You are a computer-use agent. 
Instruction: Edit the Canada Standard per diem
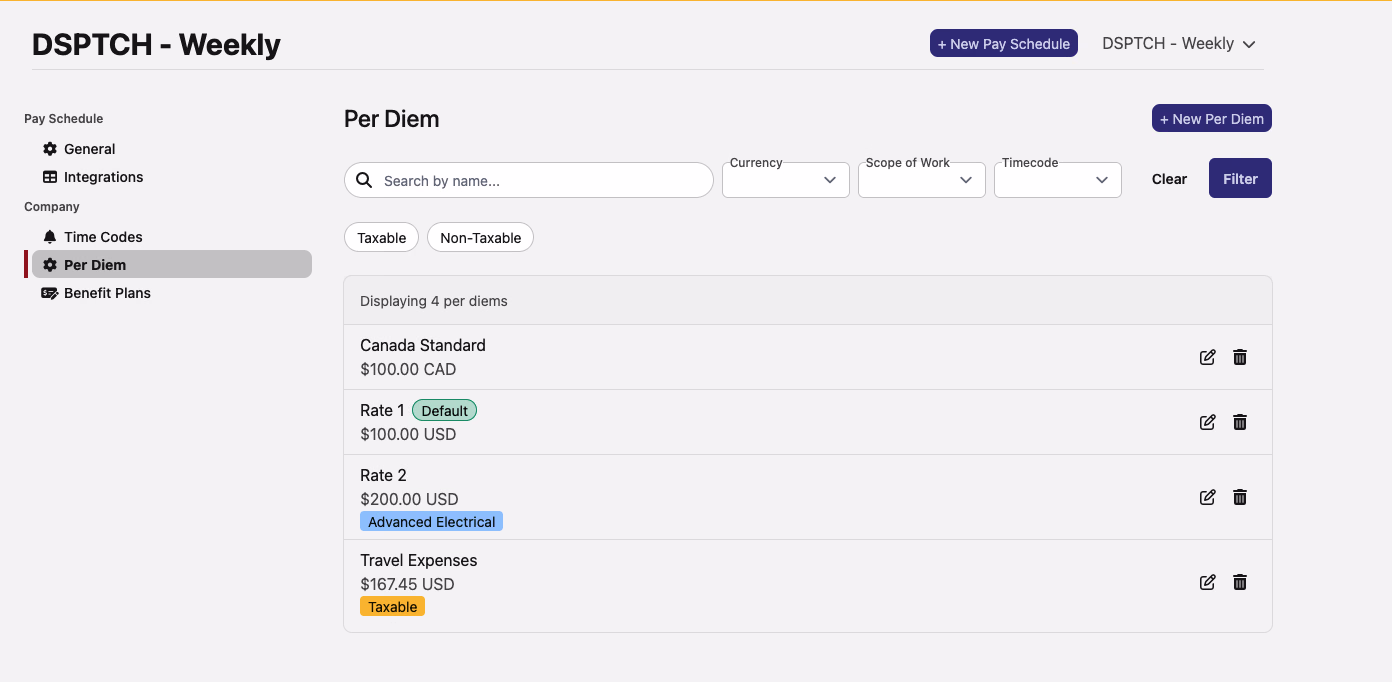[x=1208, y=357]
